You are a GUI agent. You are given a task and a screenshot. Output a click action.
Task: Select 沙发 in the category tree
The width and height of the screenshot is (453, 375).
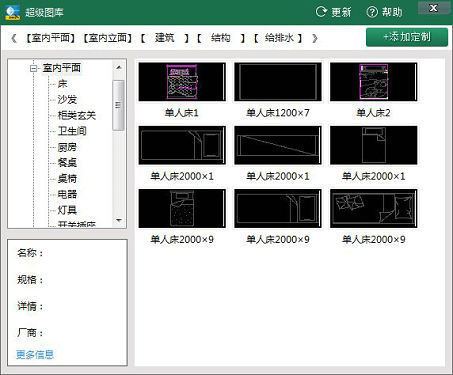67,99
